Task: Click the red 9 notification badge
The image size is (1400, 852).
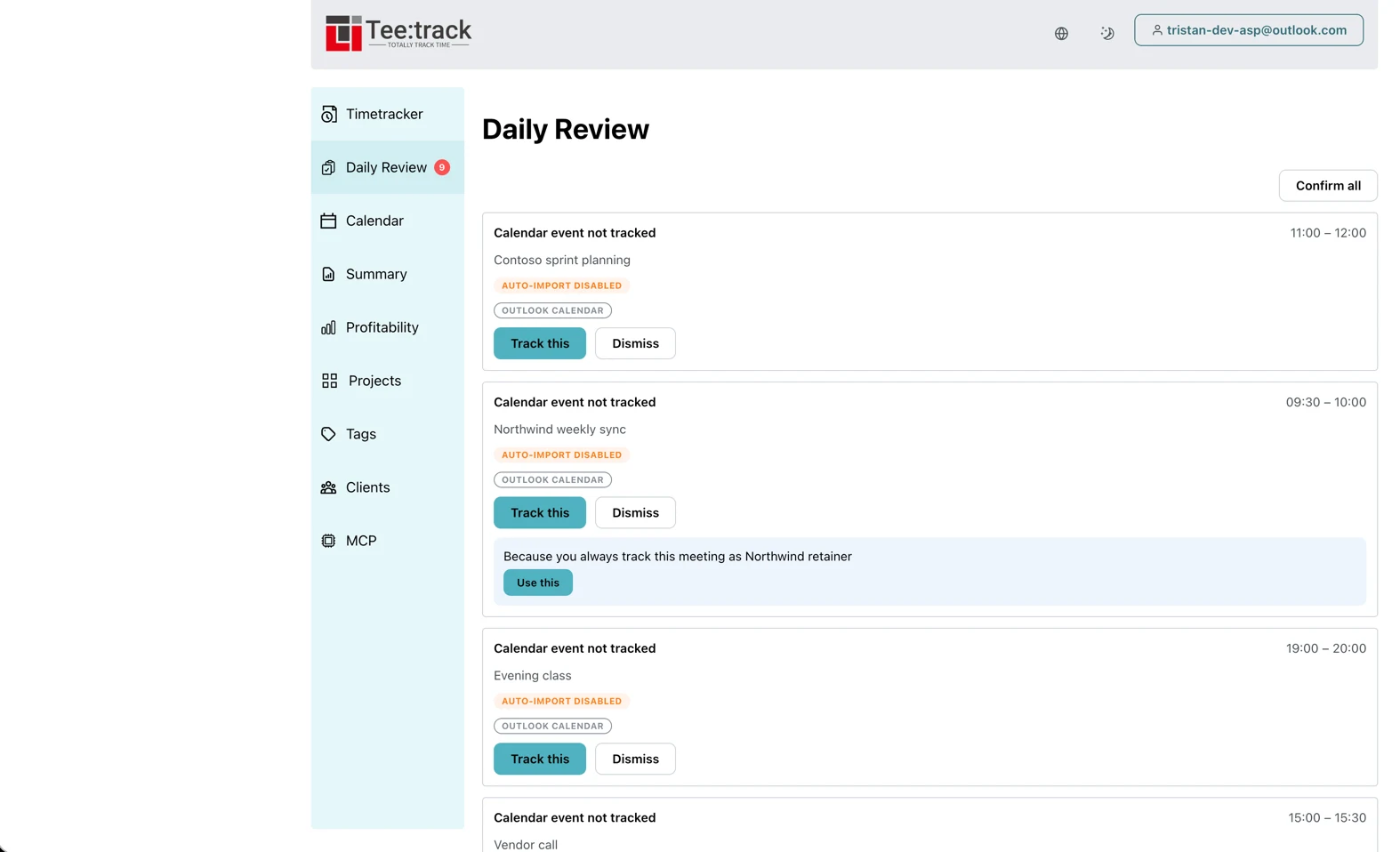Action: [442, 167]
